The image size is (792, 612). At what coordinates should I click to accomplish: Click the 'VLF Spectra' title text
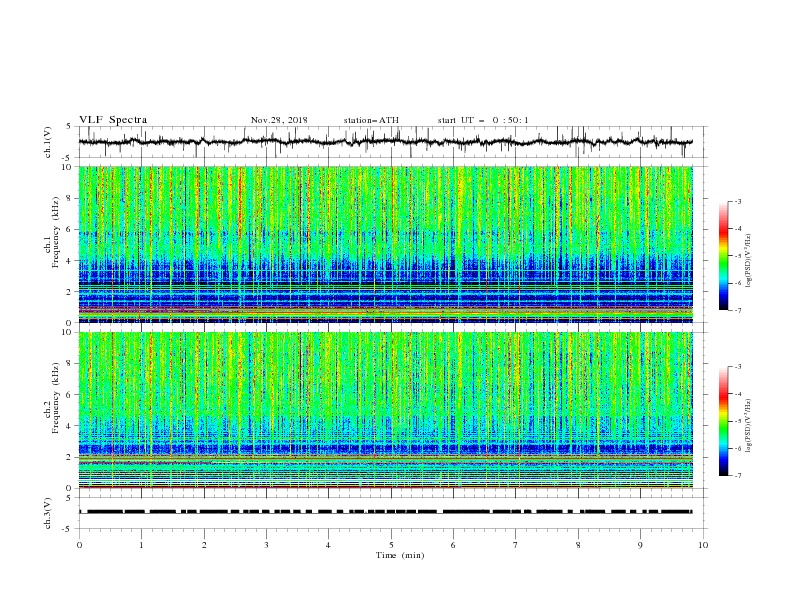(x=113, y=120)
